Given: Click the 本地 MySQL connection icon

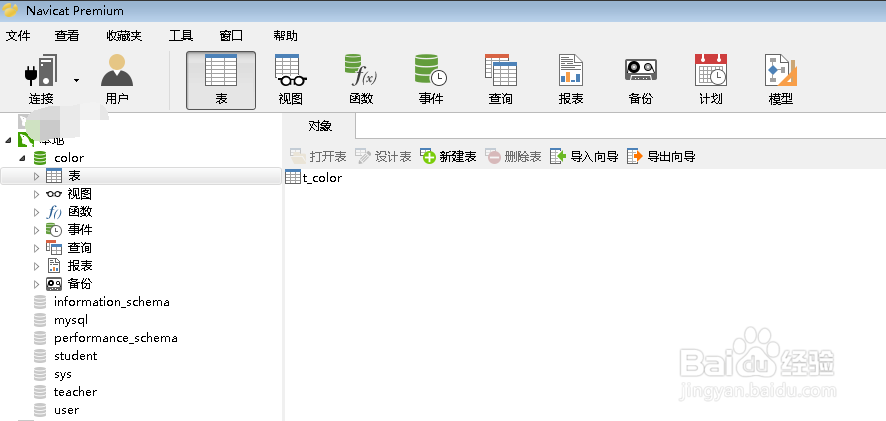Looking at the screenshot, I should [25, 140].
